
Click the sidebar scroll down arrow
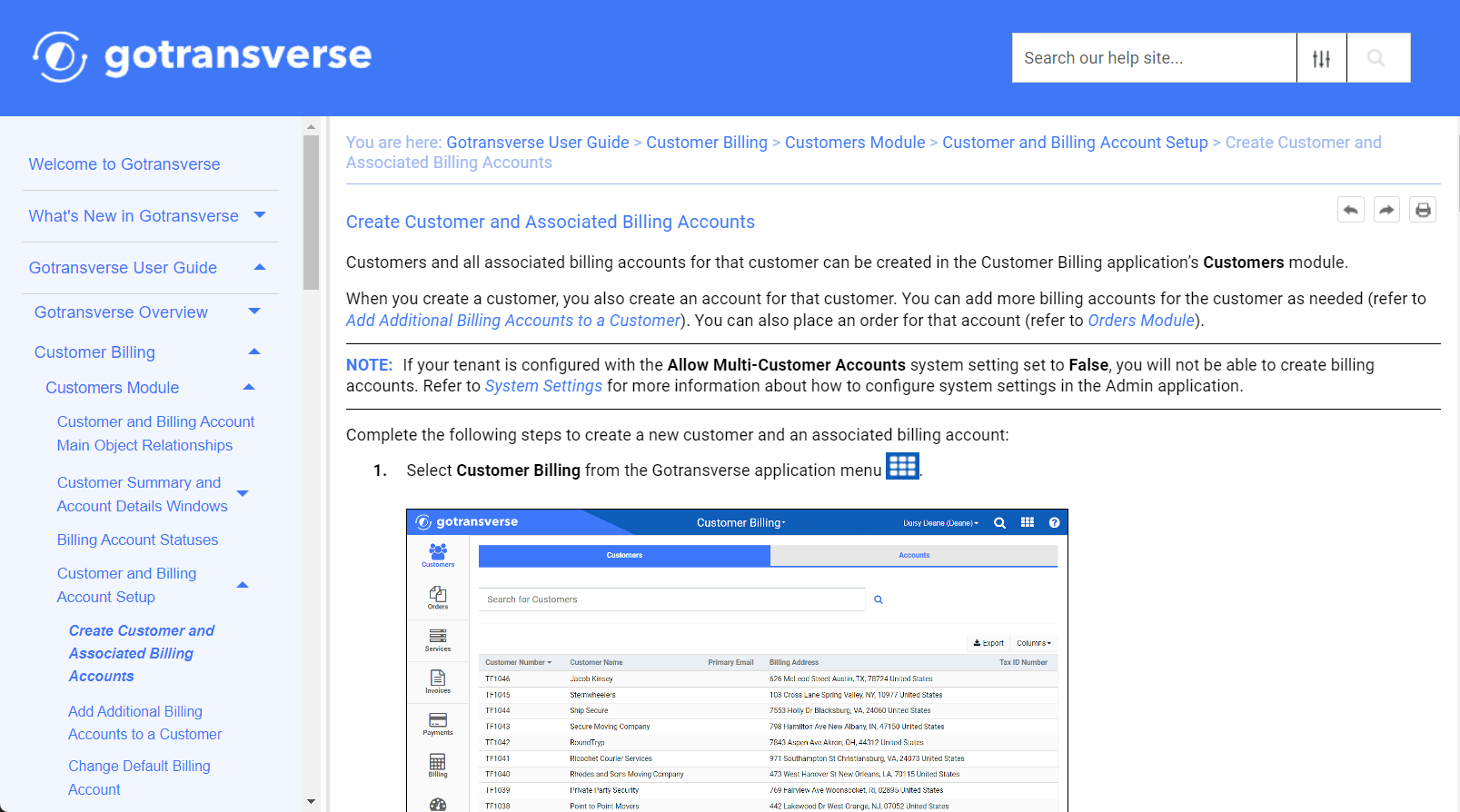pos(311,802)
